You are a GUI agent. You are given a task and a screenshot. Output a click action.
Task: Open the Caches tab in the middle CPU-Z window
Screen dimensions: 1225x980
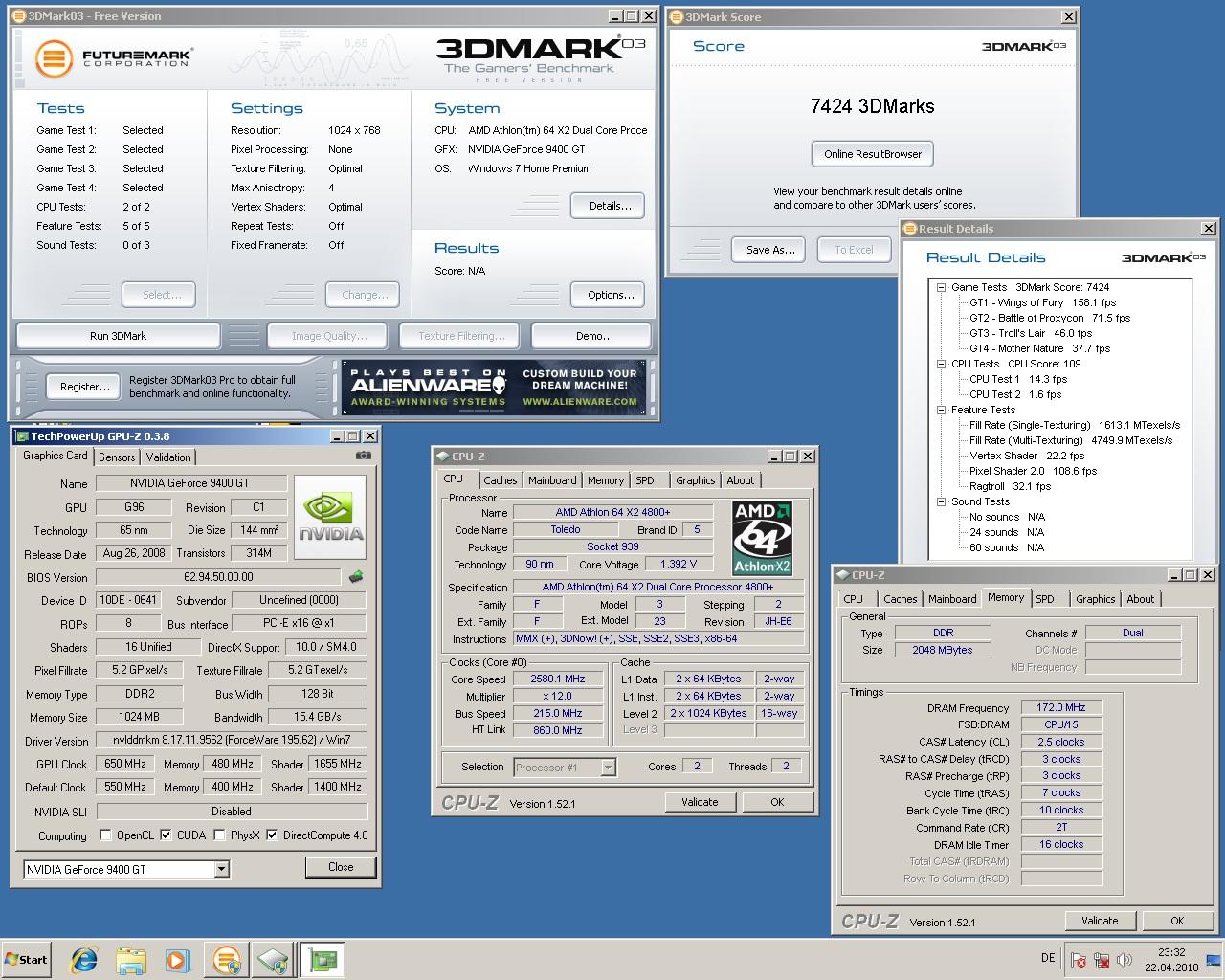500,480
